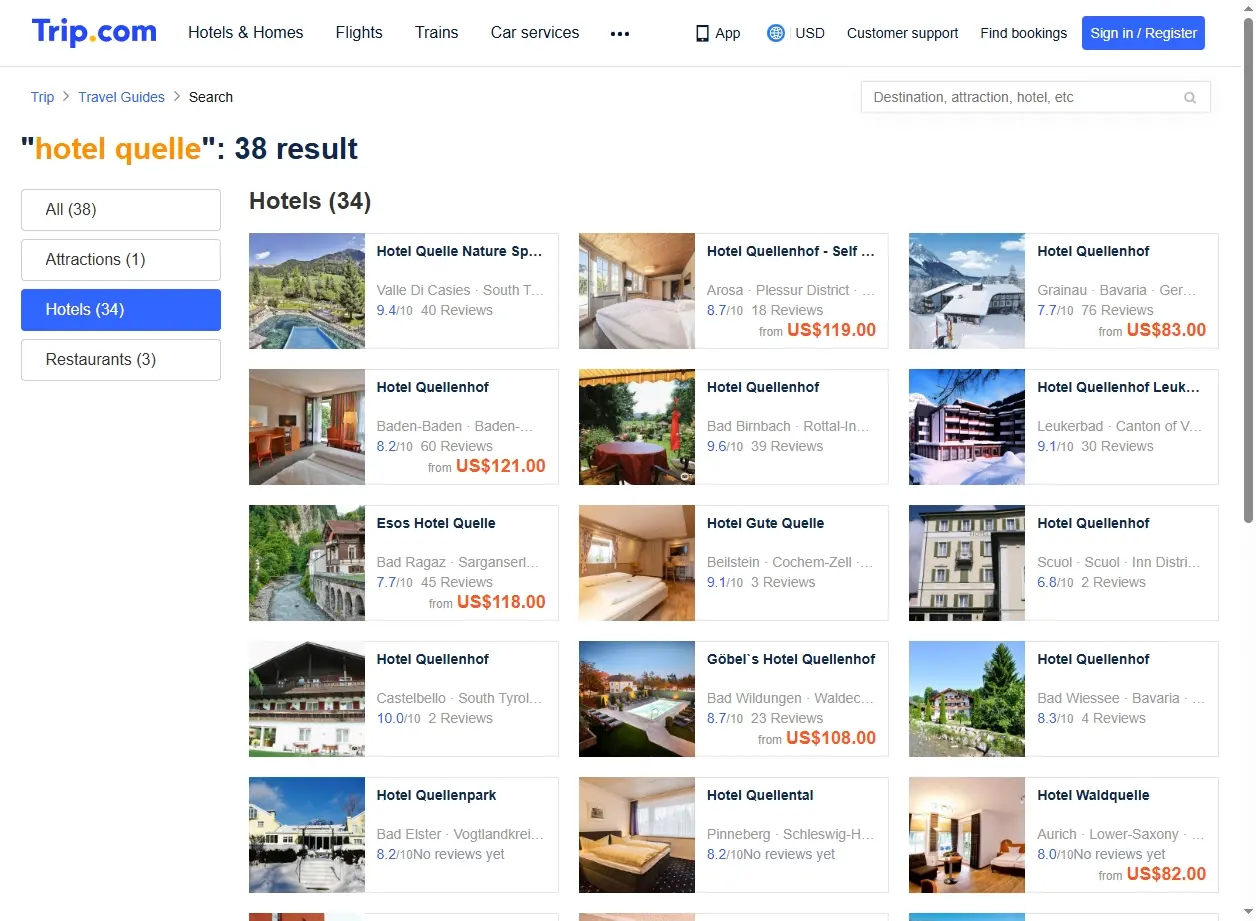Open Hotel Quelle Nature Spa thumbnail

pos(307,291)
